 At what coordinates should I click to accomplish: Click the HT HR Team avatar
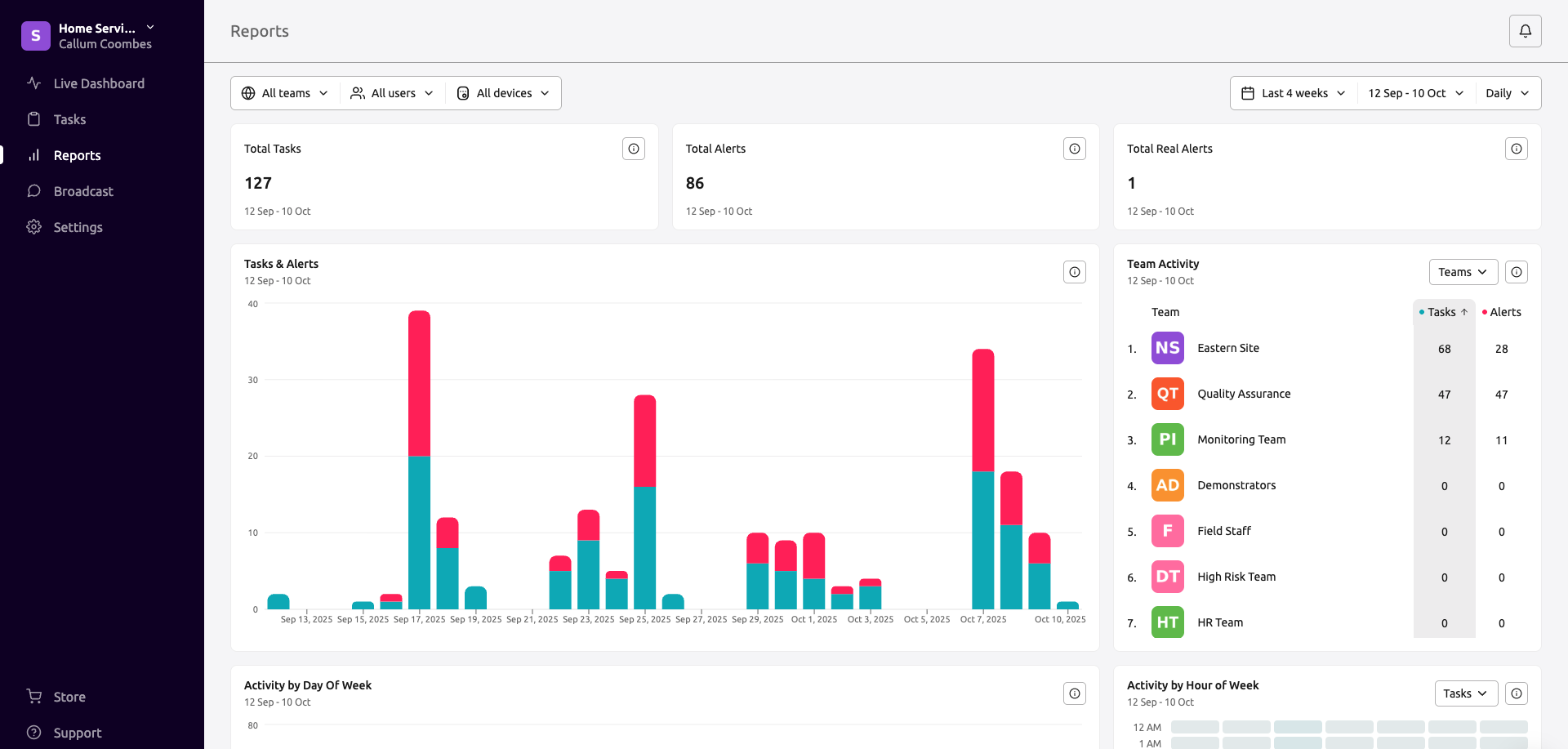click(1168, 622)
